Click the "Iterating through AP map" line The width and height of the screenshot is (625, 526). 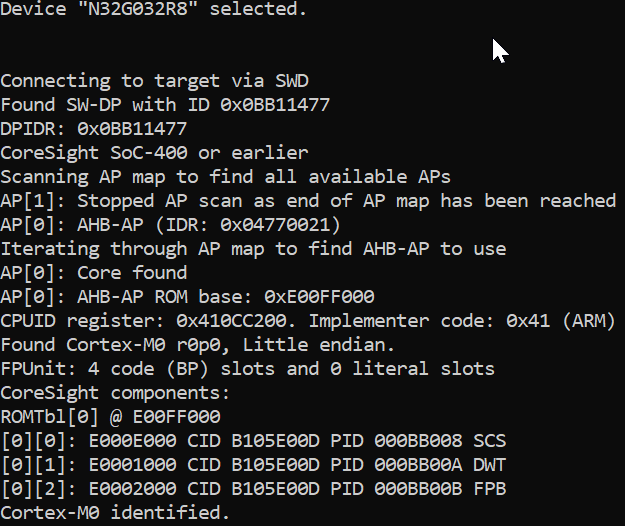[253, 249]
